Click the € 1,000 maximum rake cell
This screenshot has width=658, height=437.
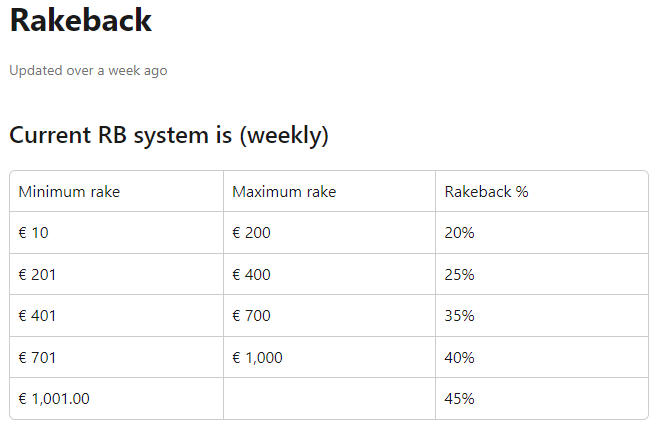[x=329, y=357]
